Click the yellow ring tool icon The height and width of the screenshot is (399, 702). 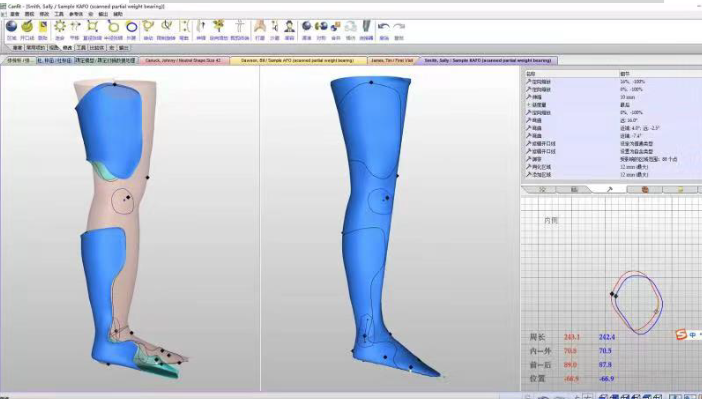(x=112, y=27)
